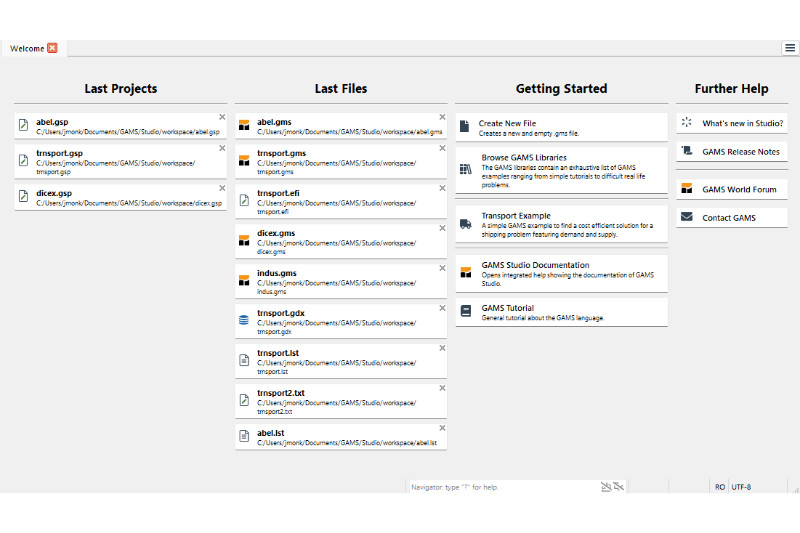
Task: Open the trnsport.gdx file name
Action: click(x=281, y=313)
